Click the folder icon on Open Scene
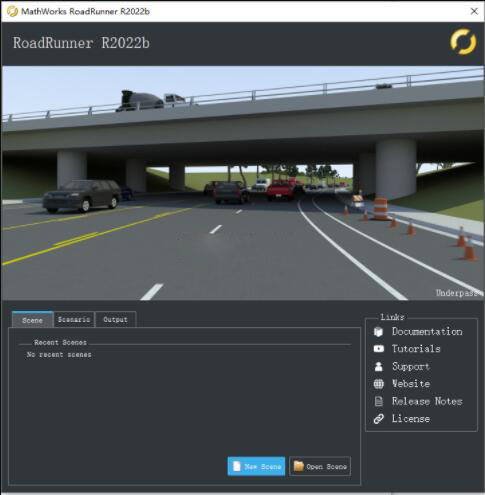485x495 pixels. click(299, 466)
